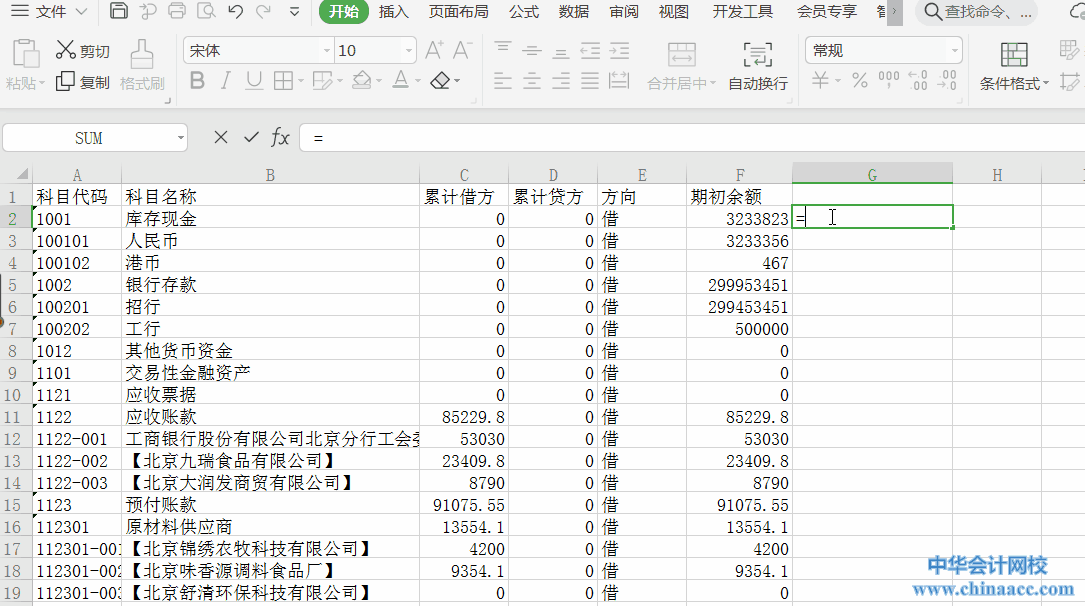1085x606 pixels.
Task: Click the Cut (剪切) button
Action: (82, 50)
